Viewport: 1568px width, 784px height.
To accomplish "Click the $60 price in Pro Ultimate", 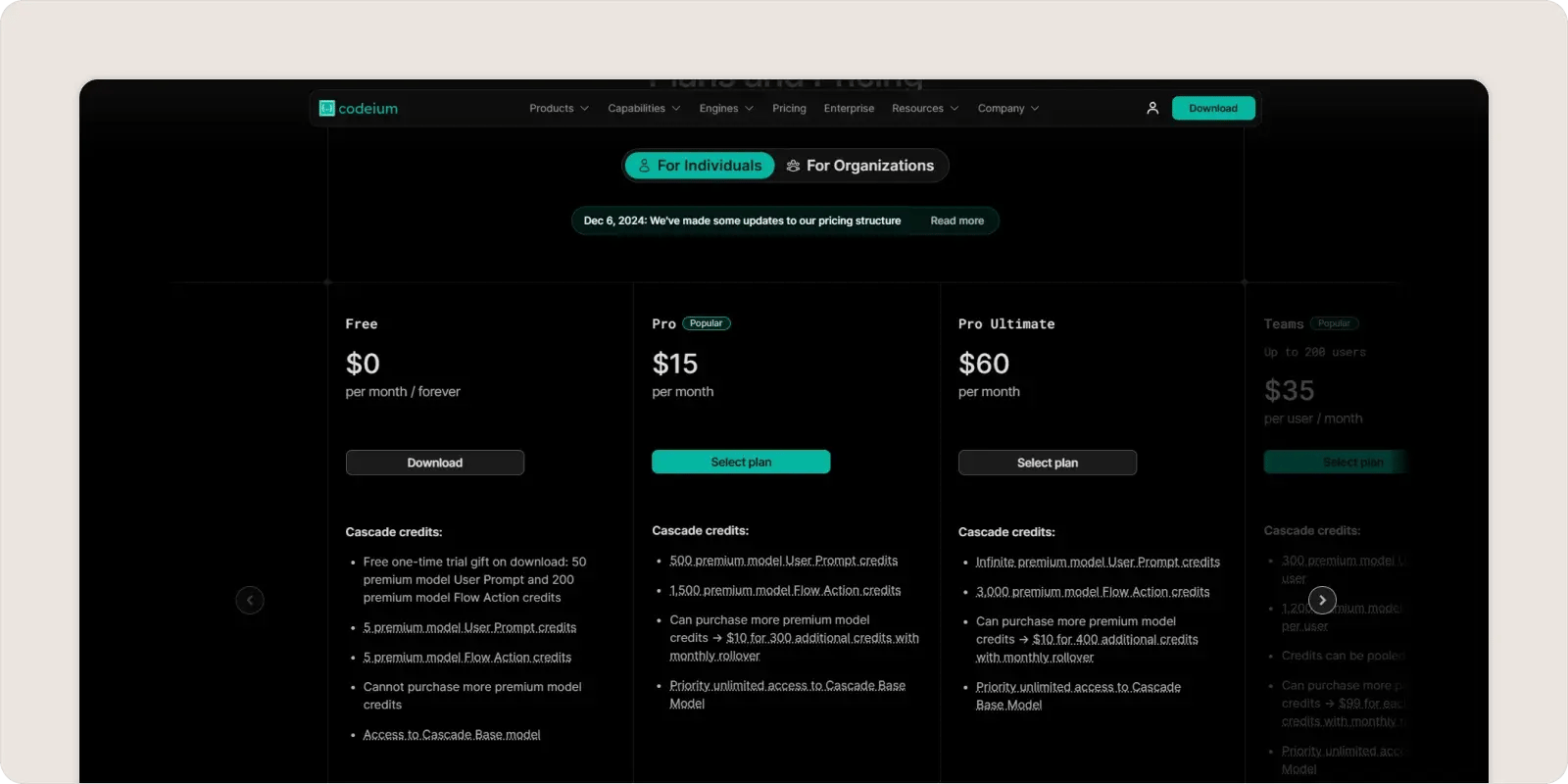I will pos(984,364).
